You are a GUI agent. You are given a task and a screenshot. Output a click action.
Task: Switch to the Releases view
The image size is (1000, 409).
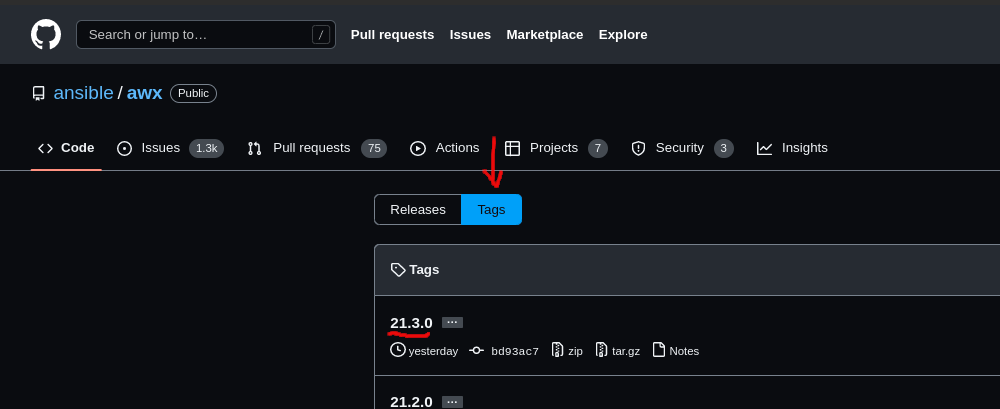(418, 210)
